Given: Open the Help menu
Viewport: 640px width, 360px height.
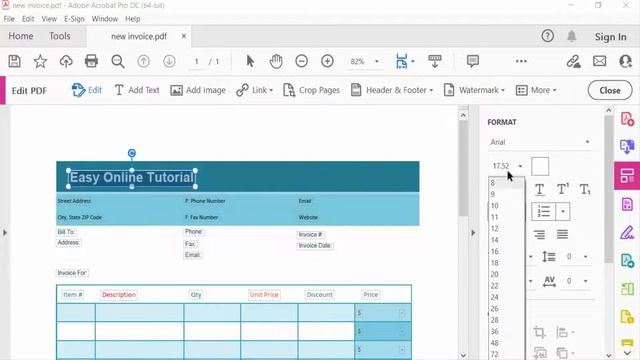Looking at the screenshot, I should (x=133, y=19).
